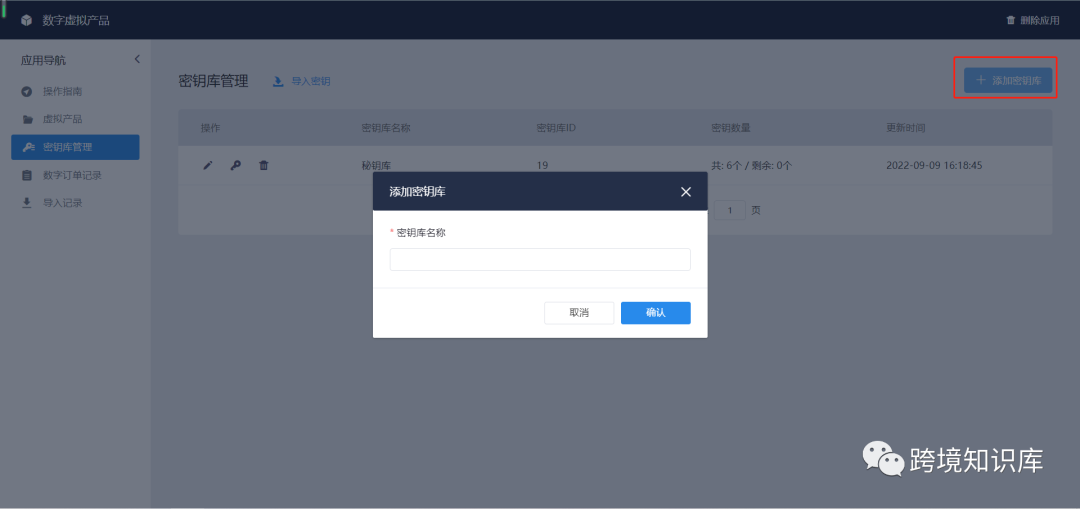Click the 应用导航 sidebar heading
Screen dimensions: 1080x509
pos(43,60)
